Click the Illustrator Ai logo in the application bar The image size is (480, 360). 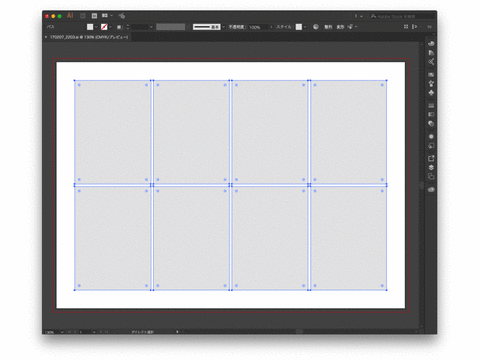tap(70, 15)
